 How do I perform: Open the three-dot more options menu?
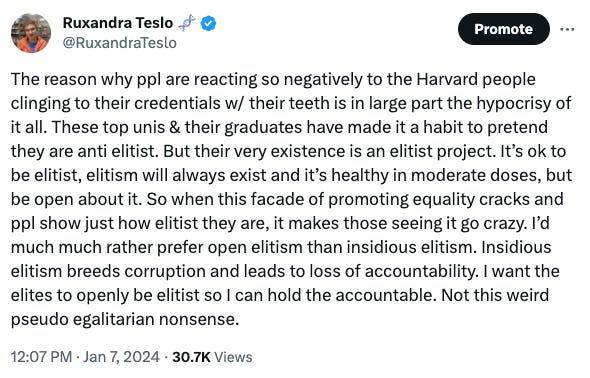point(567,29)
